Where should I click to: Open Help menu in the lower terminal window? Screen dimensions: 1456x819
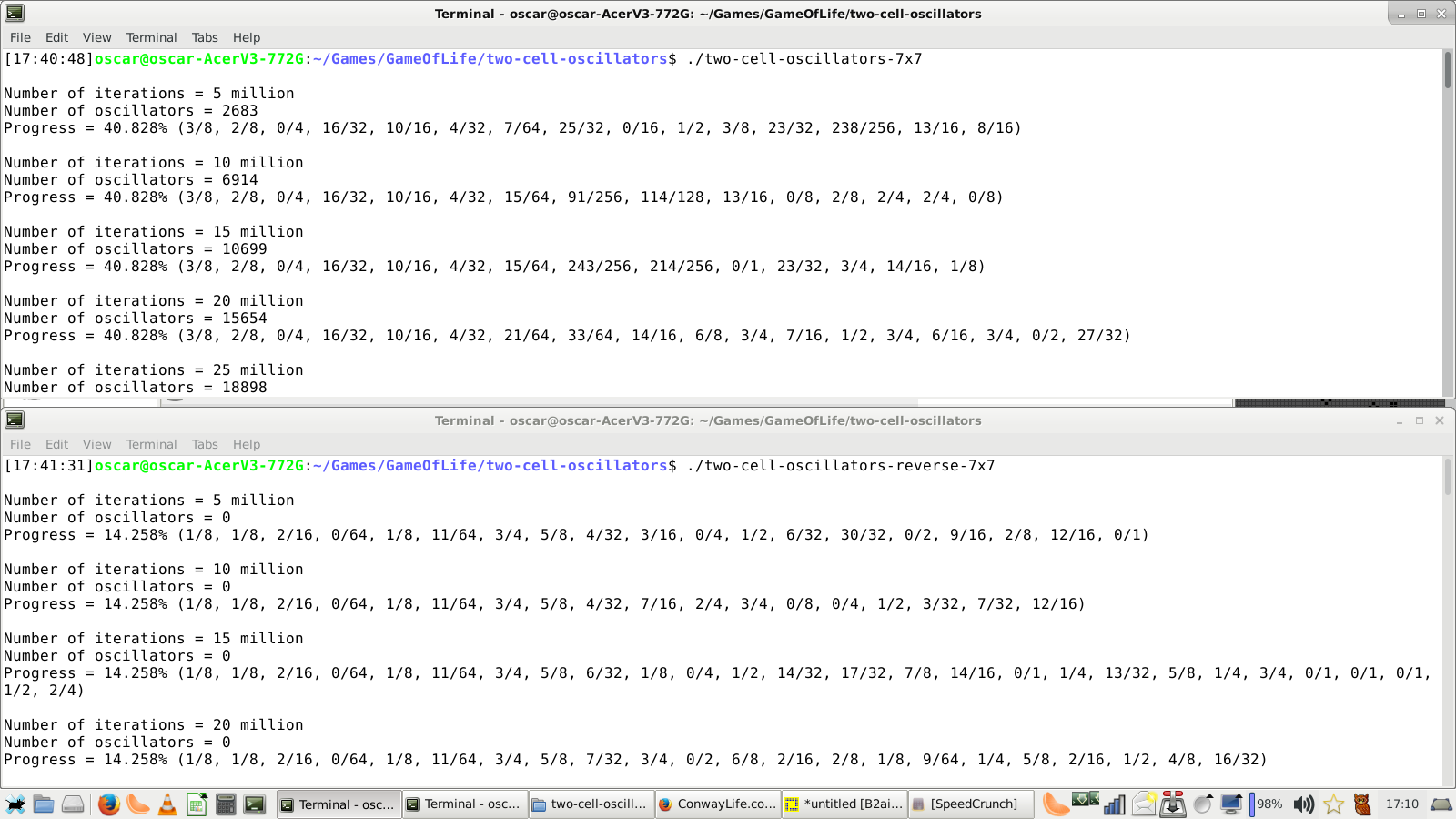[x=247, y=444]
